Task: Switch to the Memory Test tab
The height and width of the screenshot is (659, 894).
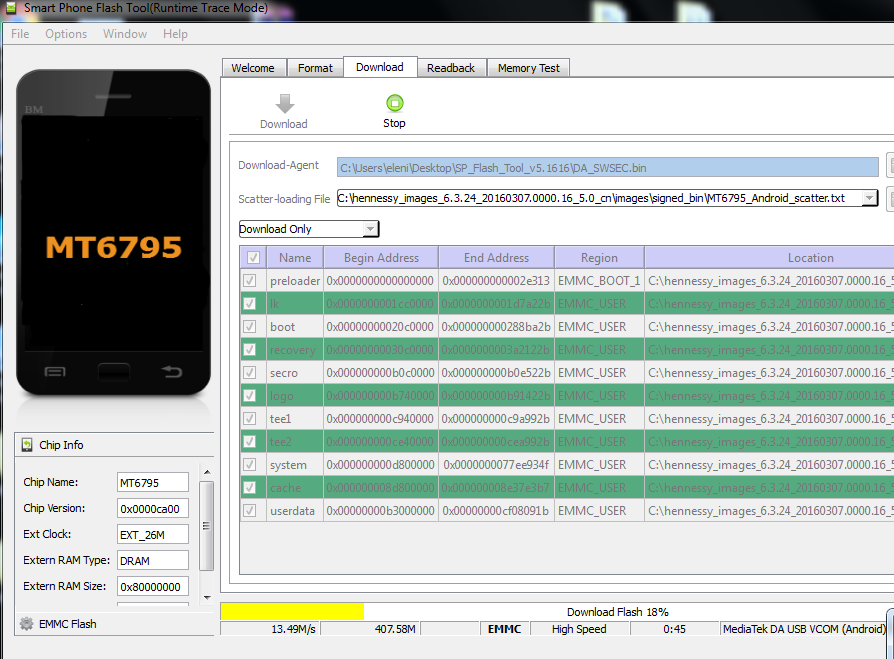Action: [x=529, y=68]
